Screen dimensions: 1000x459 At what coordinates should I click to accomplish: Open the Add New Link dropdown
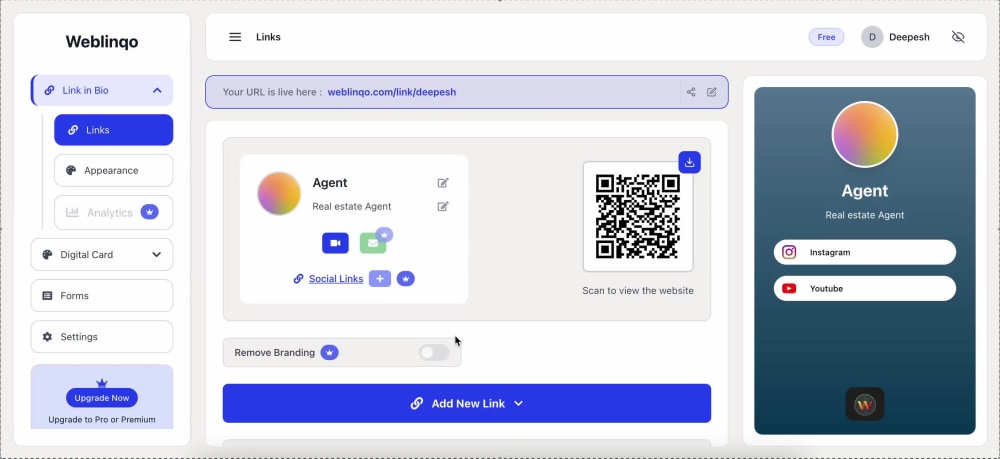(467, 403)
